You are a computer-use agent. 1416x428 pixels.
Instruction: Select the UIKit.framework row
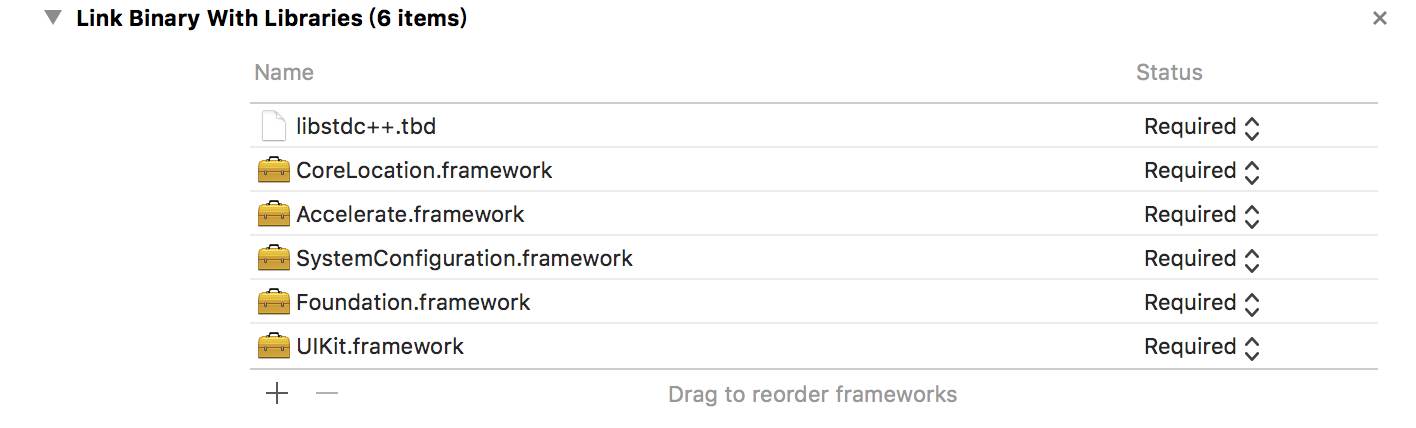coord(814,347)
